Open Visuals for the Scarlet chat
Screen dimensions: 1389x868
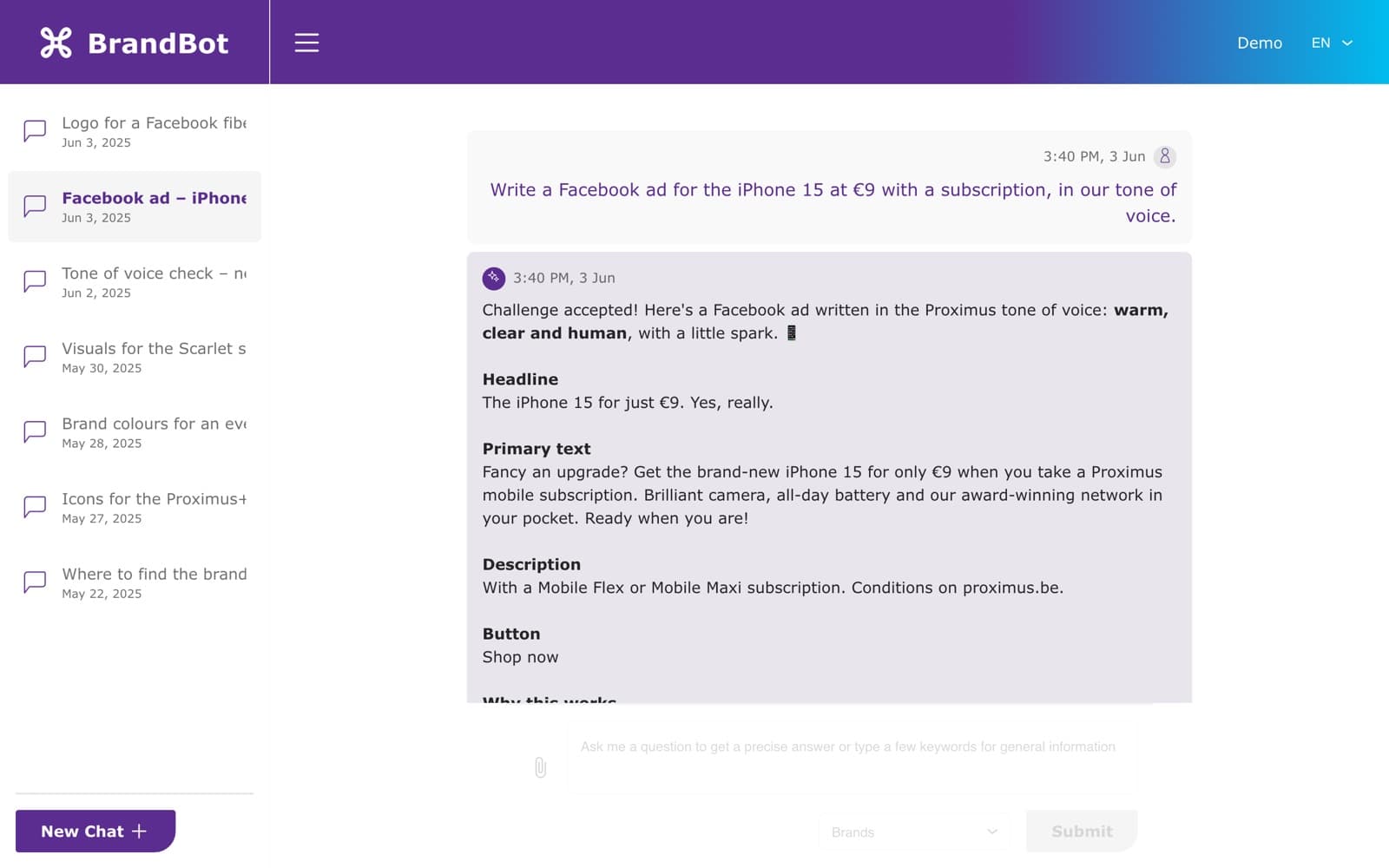point(135,357)
